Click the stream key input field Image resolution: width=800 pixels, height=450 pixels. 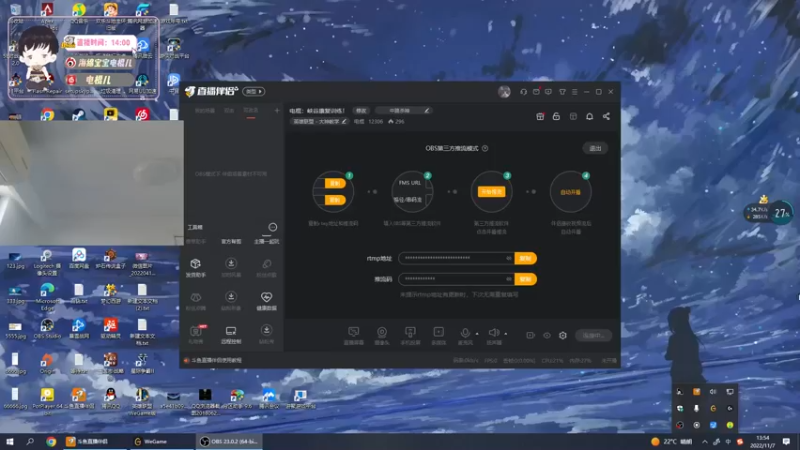pyautogui.click(x=456, y=279)
